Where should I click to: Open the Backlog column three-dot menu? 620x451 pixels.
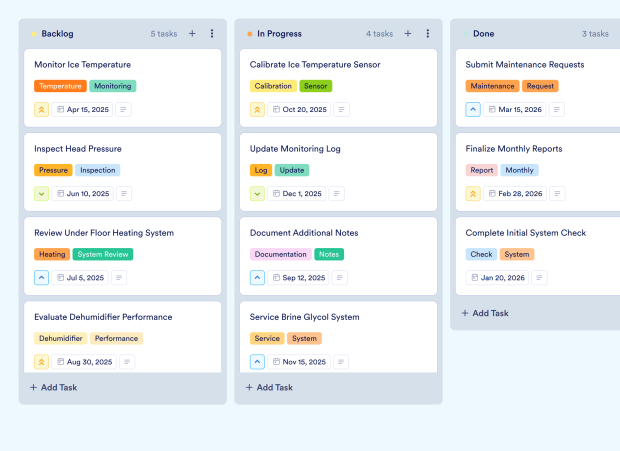tap(212, 33)
